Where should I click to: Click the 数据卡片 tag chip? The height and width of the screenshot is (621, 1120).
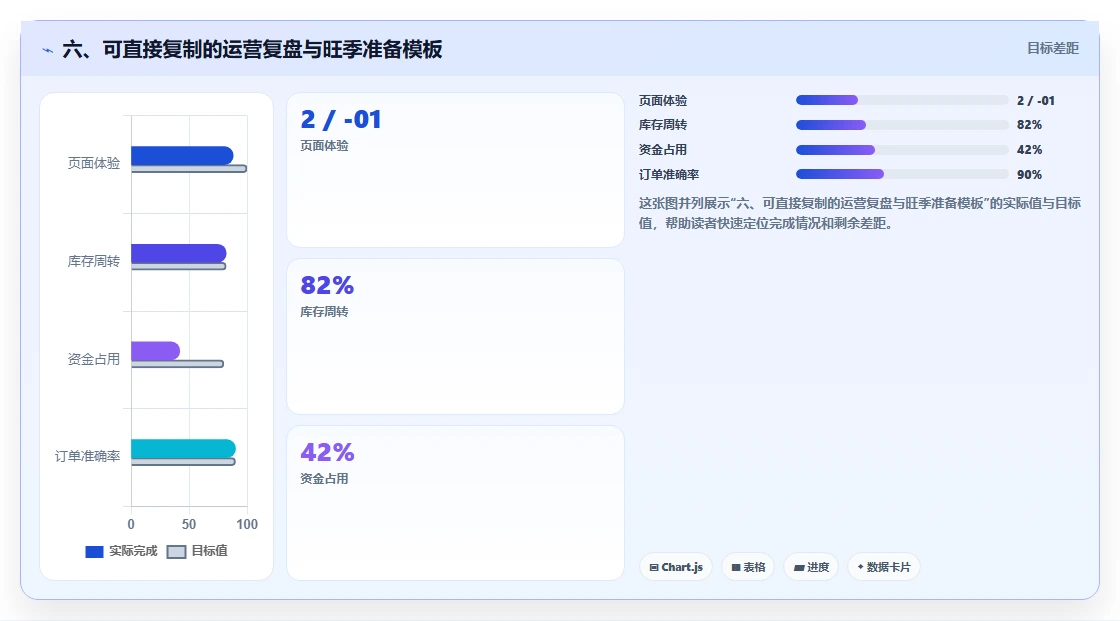[x=884, y=567]
